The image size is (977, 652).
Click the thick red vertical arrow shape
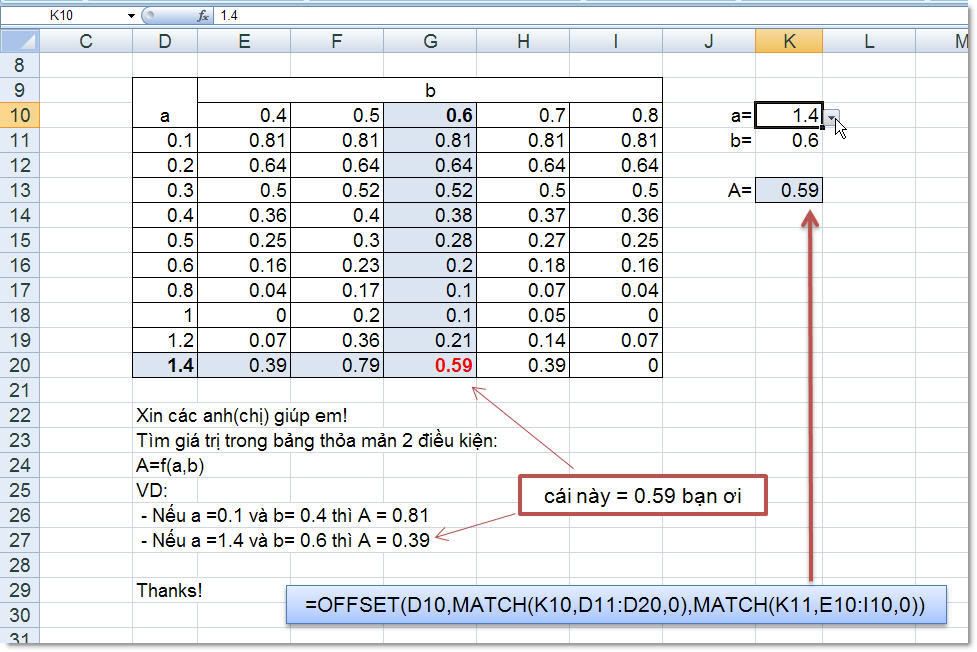(x=810, y=400)
